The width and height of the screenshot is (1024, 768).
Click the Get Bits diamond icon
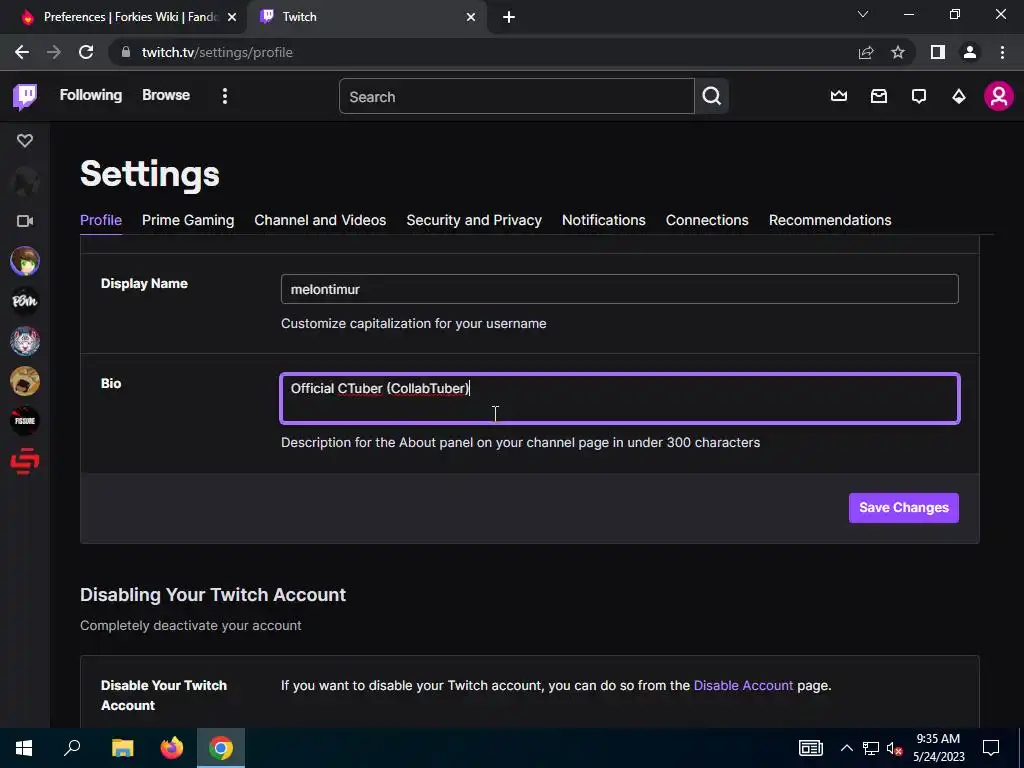point(959,97)
